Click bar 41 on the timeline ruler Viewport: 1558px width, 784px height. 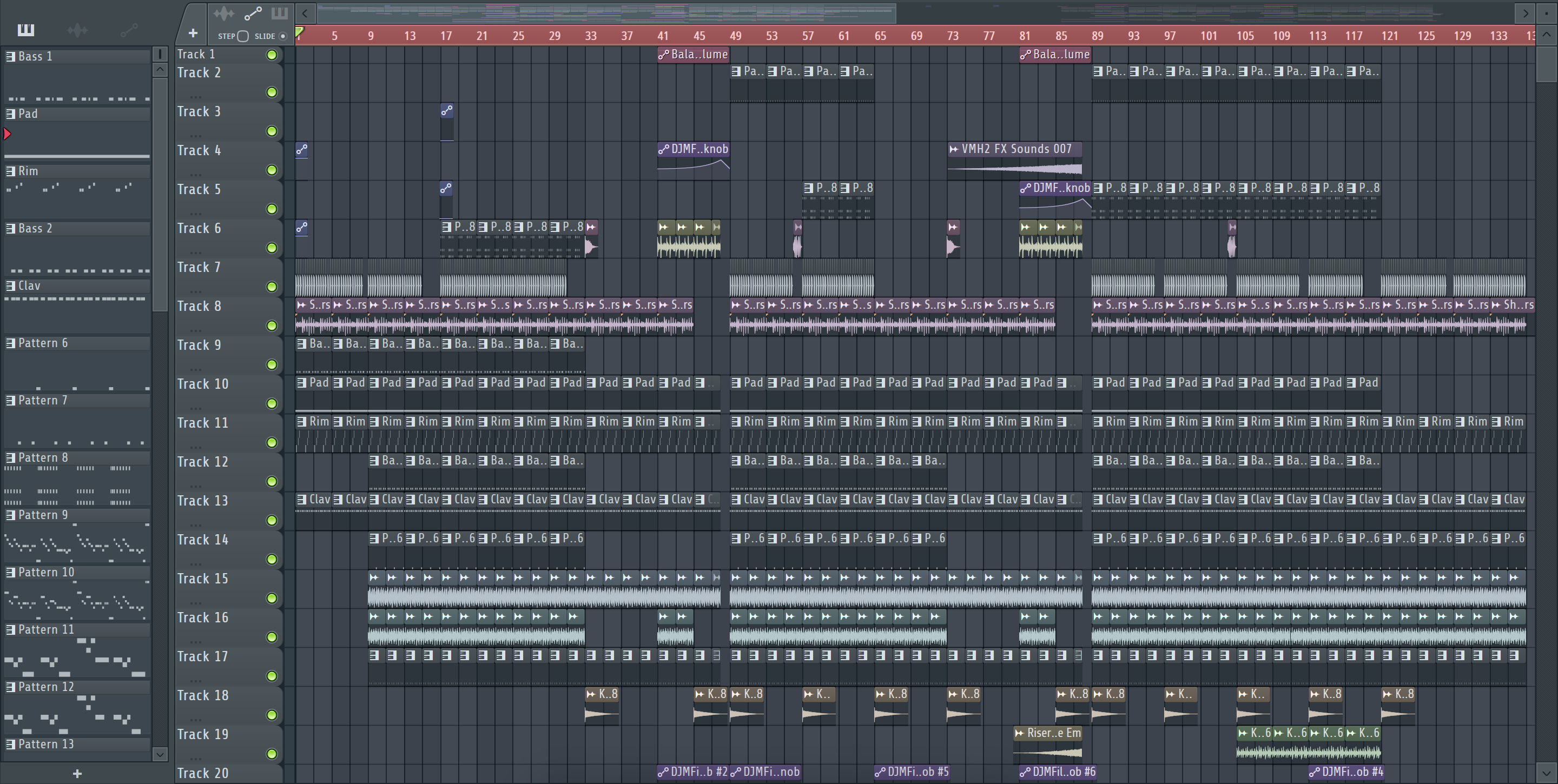click(x=663, y=36)
